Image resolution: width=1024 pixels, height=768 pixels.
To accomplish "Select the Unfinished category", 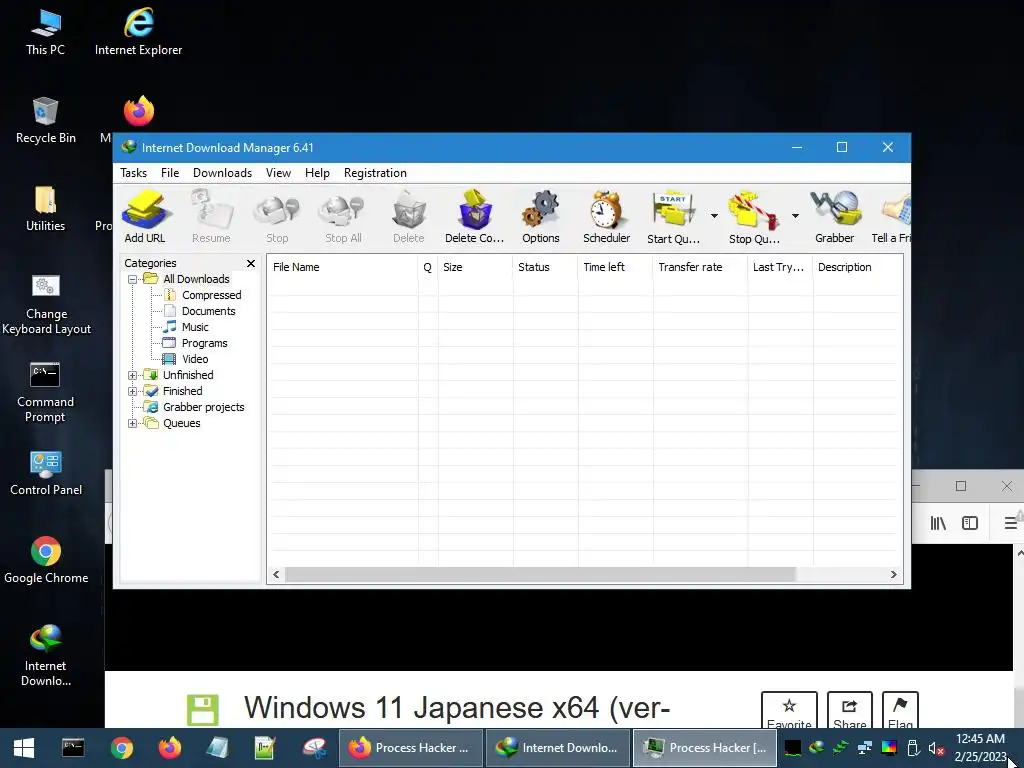I will point(188,376).
